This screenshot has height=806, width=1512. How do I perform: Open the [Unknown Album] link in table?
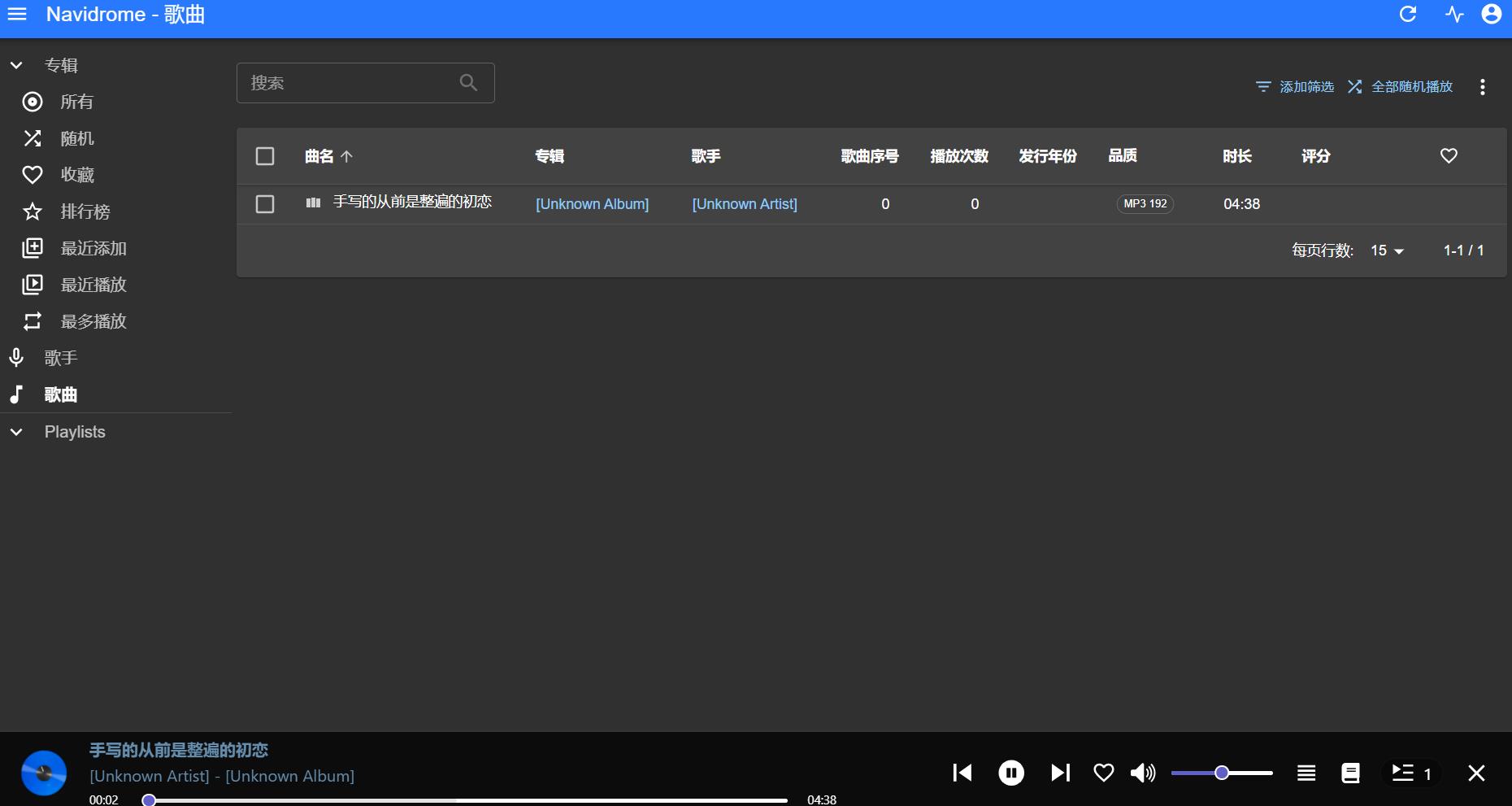(x=592, y=204)
